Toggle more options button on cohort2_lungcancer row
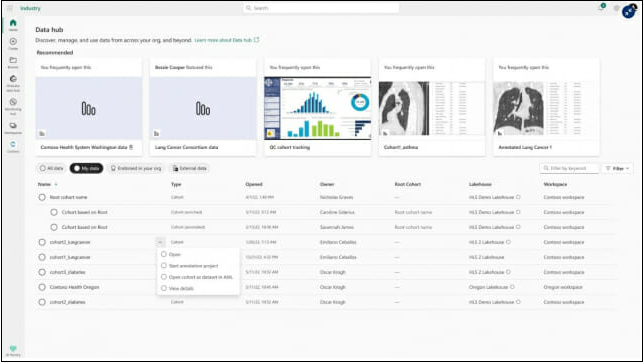Screen dimensions: 644x363 pyautogui.click(x=160, y=242)
